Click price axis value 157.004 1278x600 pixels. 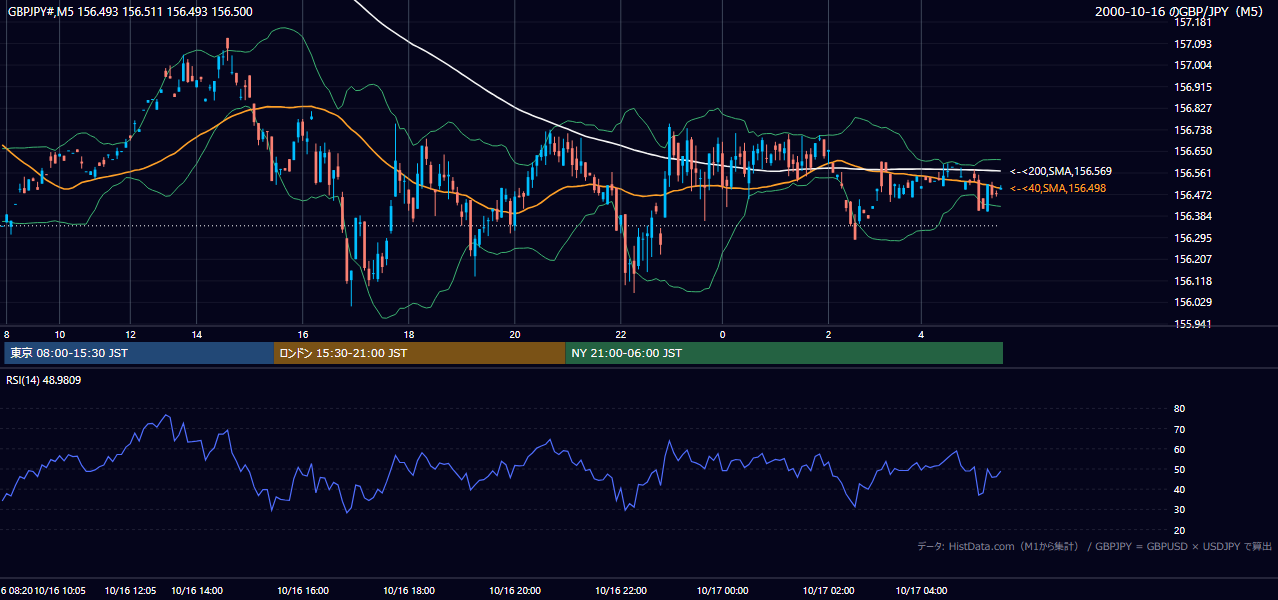tap(1193, 65)
